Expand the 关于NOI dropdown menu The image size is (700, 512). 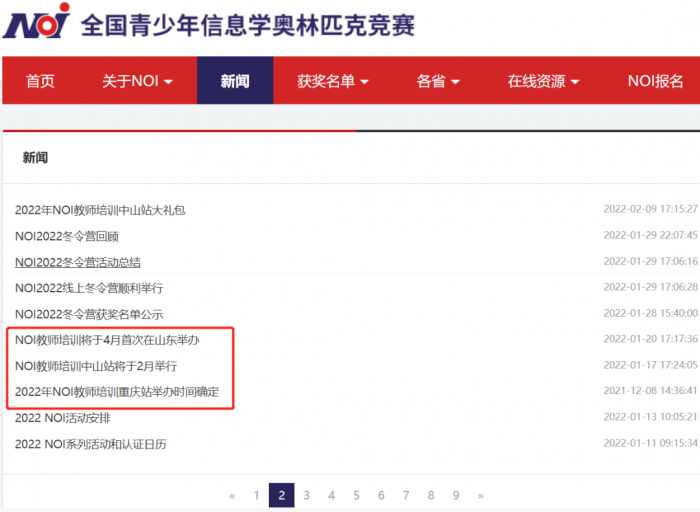pos(137,81)
